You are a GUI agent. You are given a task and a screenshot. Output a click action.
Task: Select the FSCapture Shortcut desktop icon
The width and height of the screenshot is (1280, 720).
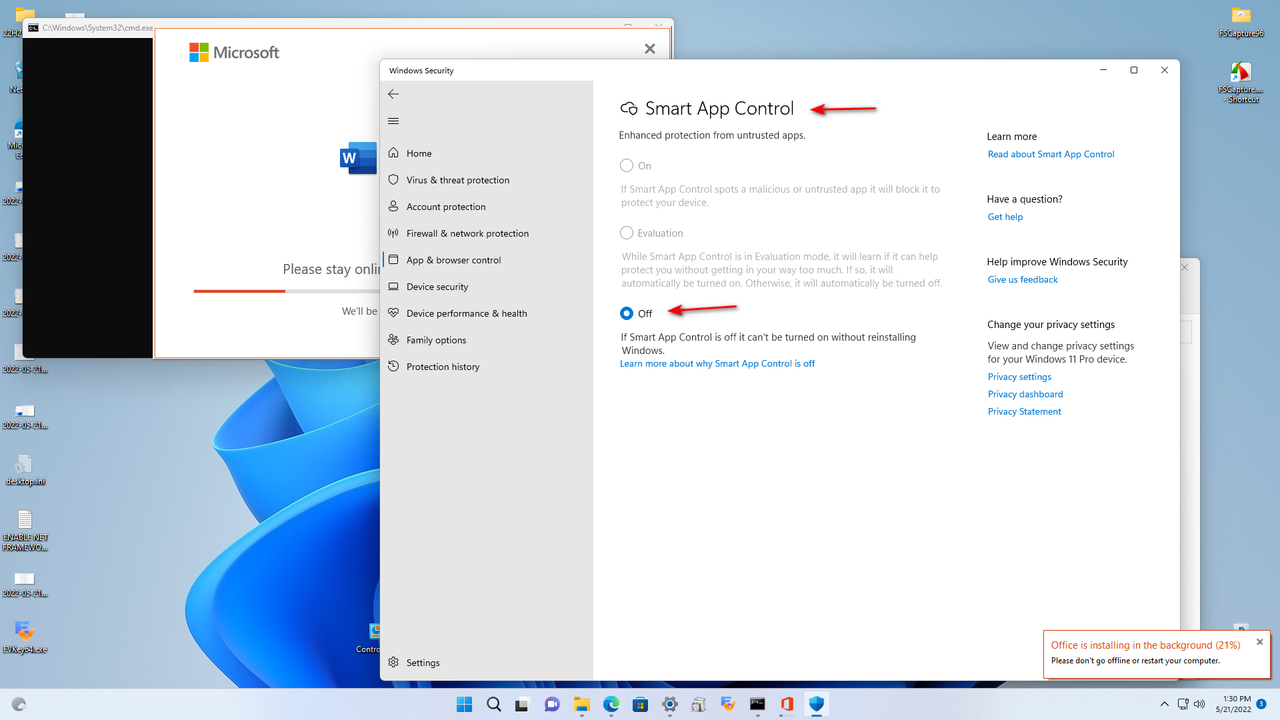(1241, 84)
